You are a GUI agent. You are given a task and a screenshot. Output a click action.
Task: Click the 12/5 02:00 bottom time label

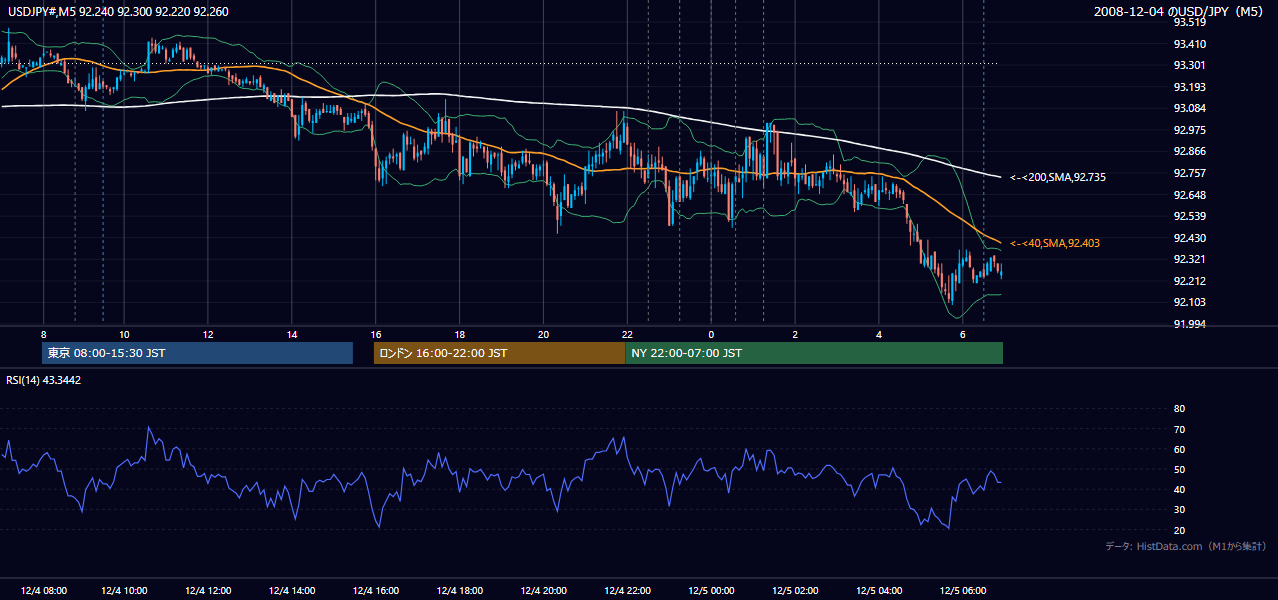[796, 591]
